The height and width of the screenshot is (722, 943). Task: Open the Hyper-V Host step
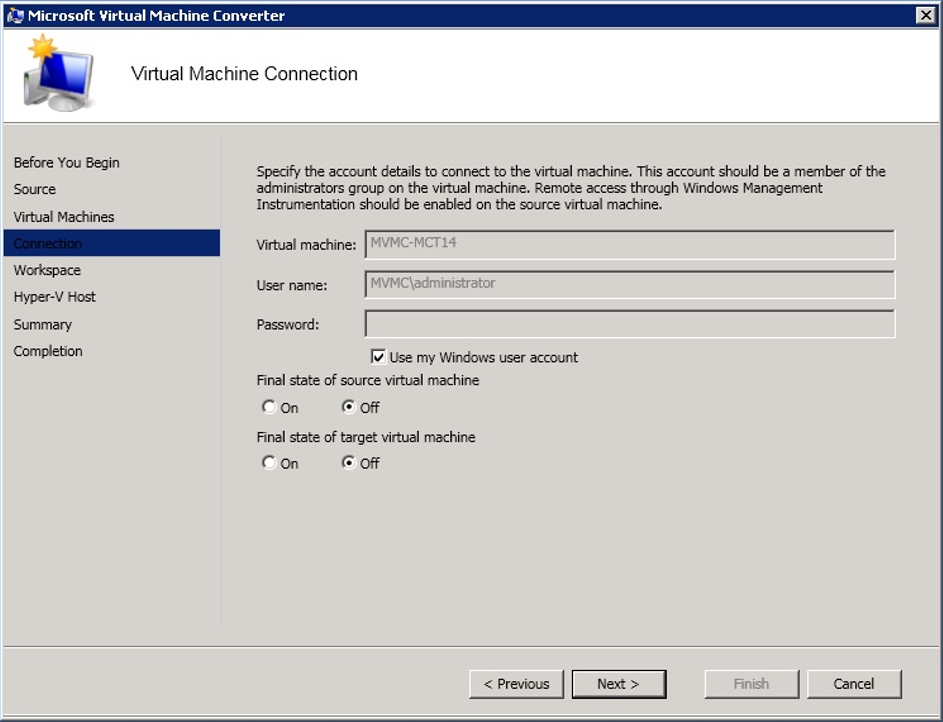(x=55, y=297)
